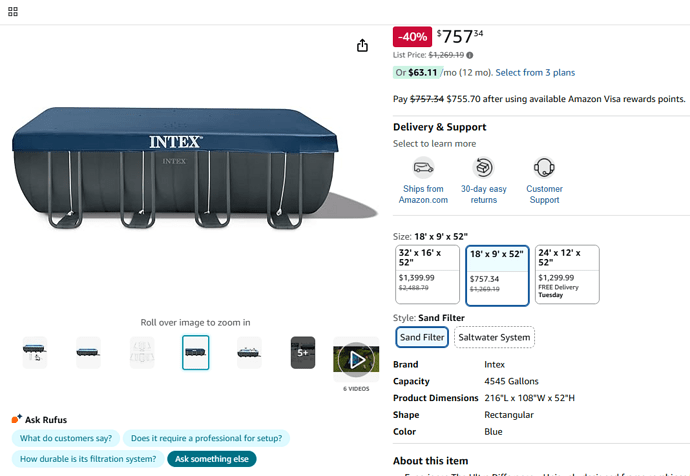Select the first product image thumbnail
The width and height of the screenshot is (690, 476).
coord(34,352)
